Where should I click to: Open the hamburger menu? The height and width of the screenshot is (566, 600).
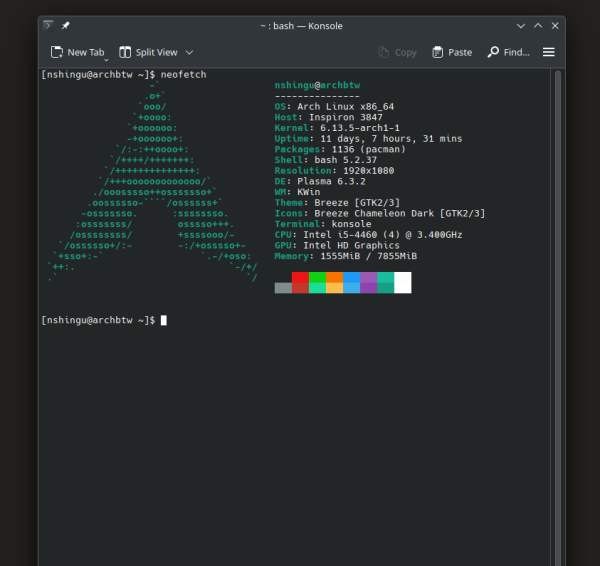pos(549,52)
